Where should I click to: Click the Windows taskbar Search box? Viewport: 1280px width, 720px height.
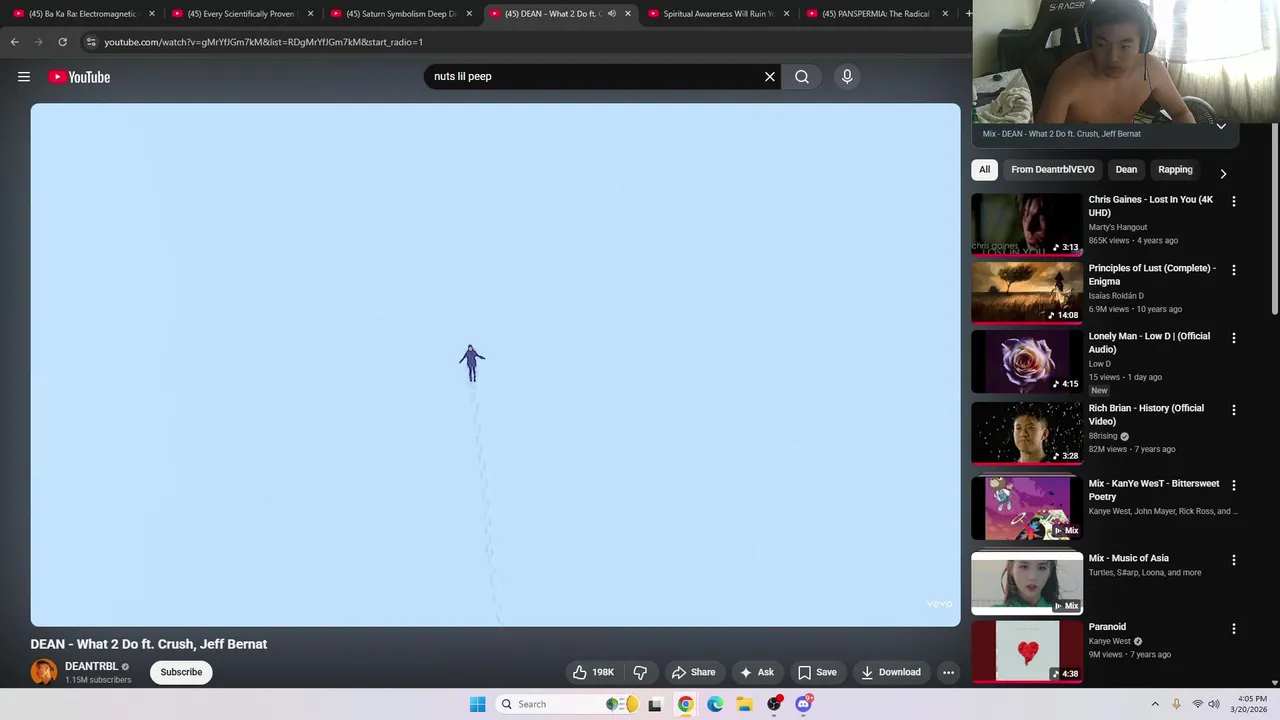coord(568,704)
